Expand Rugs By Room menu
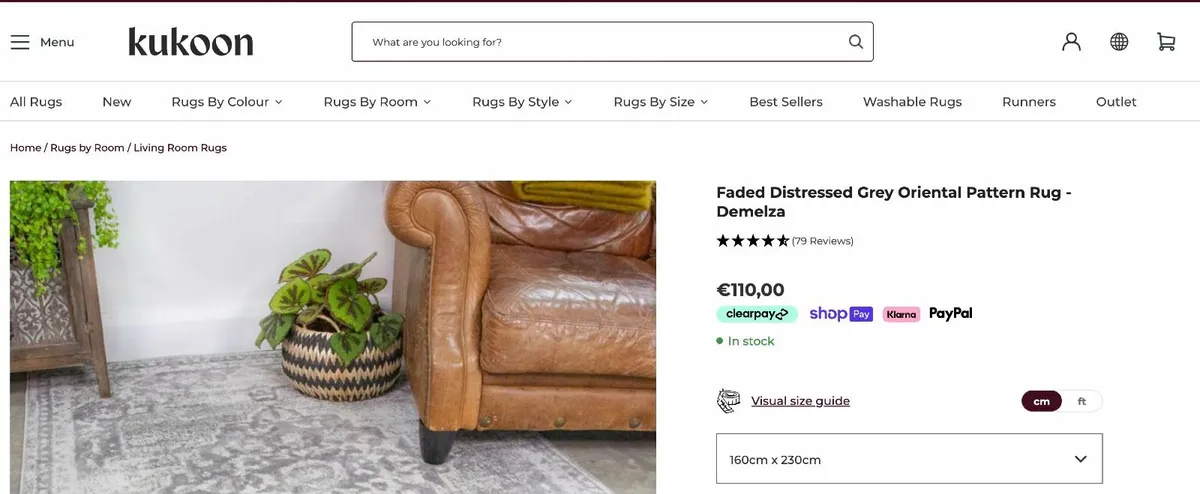This screenshot has width=1200, height=494. 377,102
